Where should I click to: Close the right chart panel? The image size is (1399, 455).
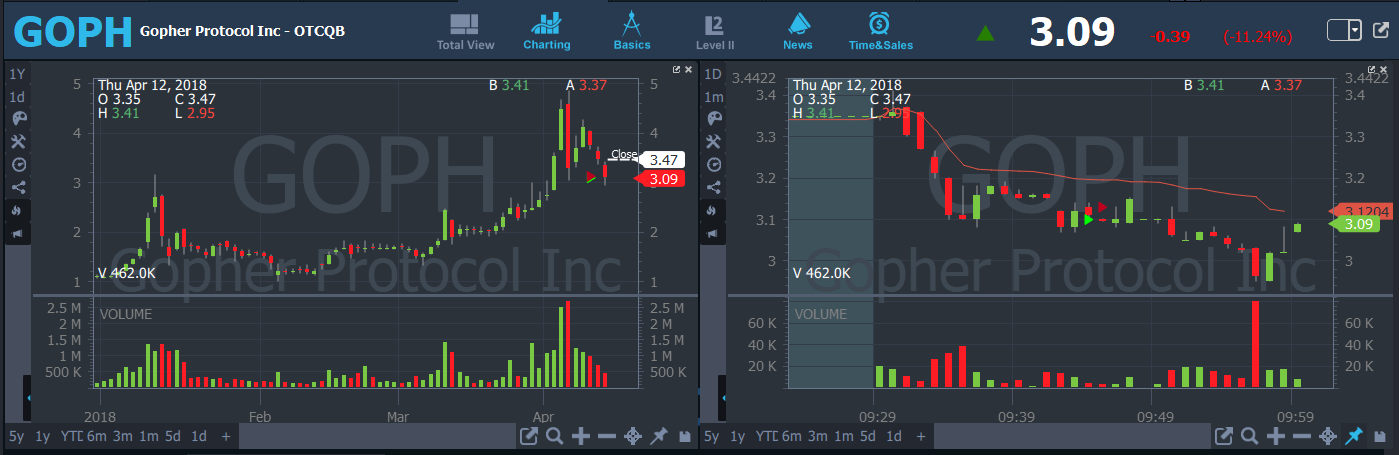point(1384,70)
